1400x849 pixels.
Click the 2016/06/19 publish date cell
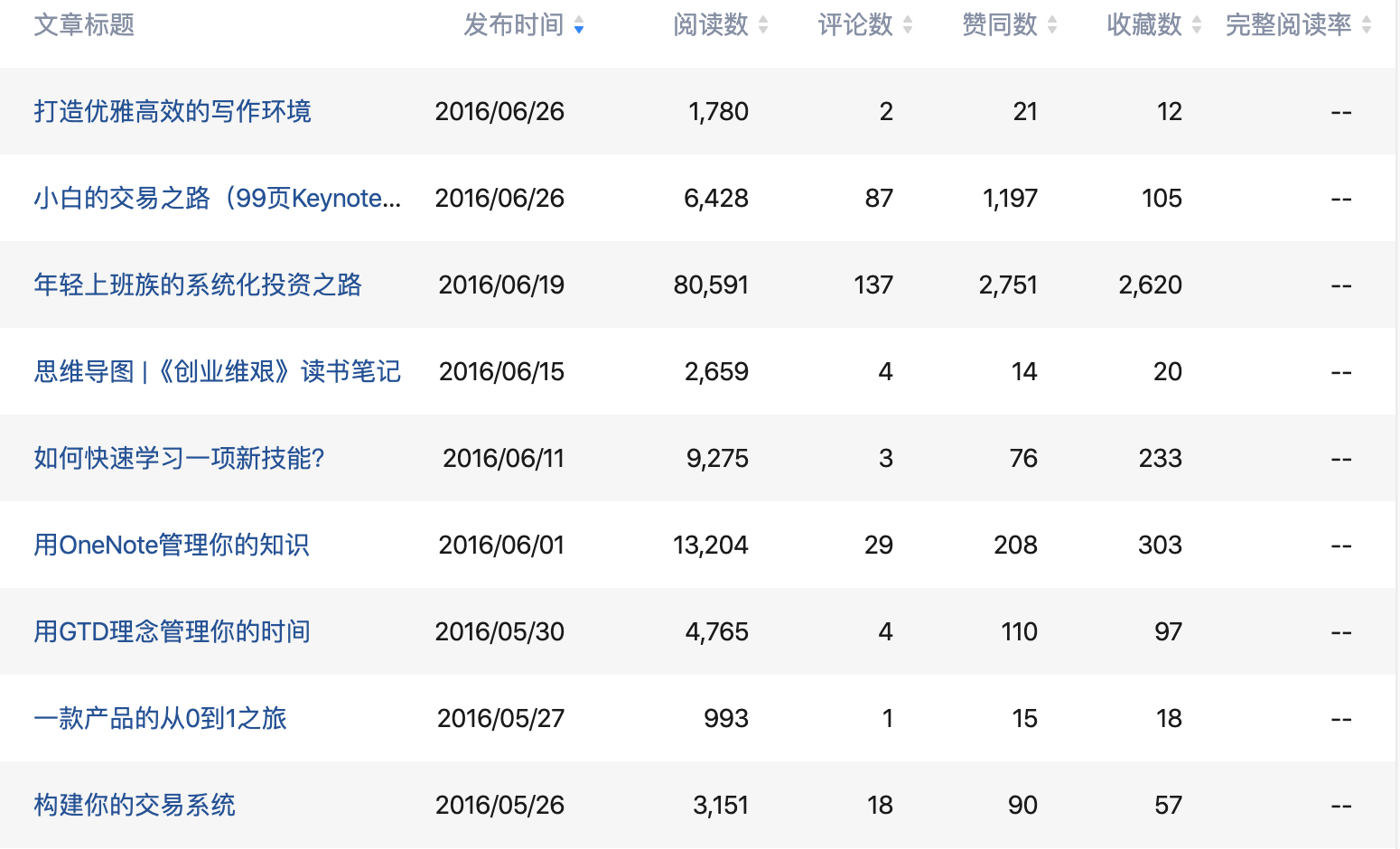pos(501,285)
